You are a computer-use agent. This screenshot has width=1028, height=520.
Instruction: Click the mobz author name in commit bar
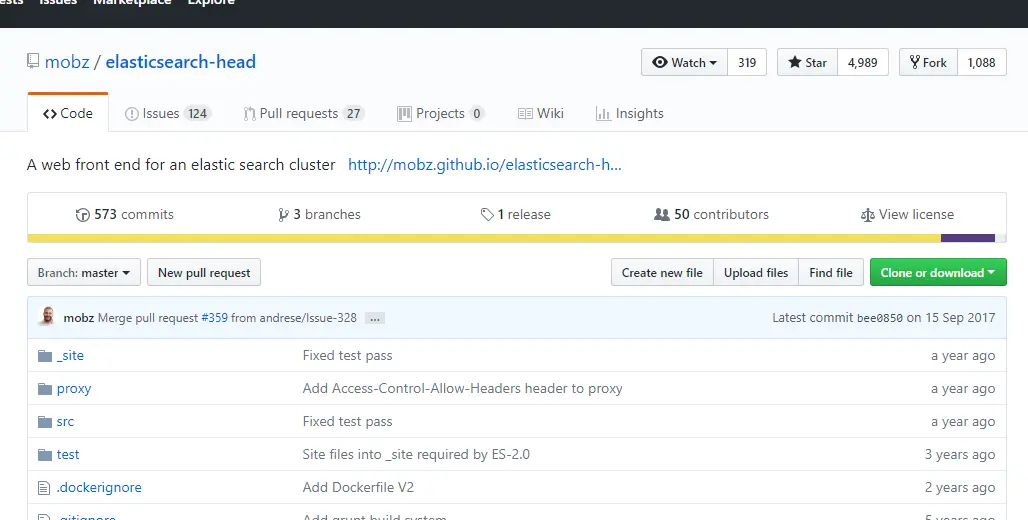pos(79,318)
